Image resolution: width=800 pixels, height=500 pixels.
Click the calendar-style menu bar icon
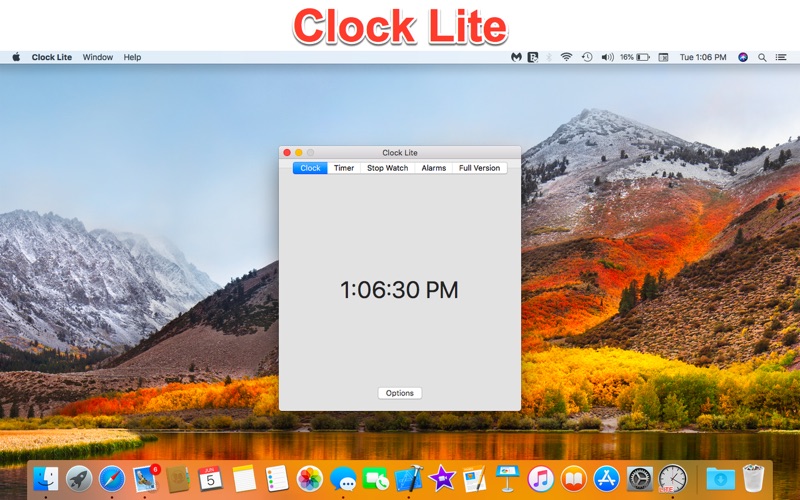coord(663,57)
